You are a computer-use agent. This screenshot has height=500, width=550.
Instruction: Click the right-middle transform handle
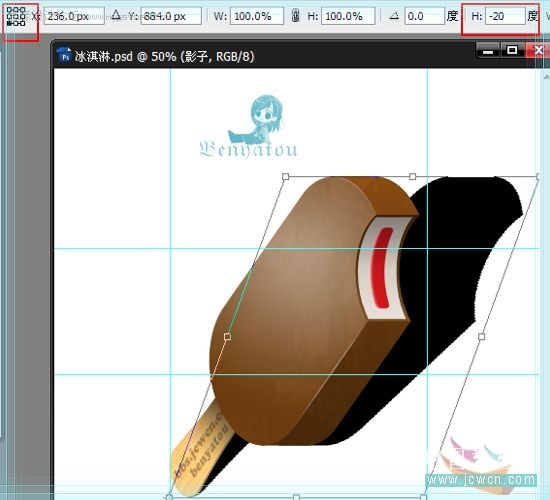(482, 337)
